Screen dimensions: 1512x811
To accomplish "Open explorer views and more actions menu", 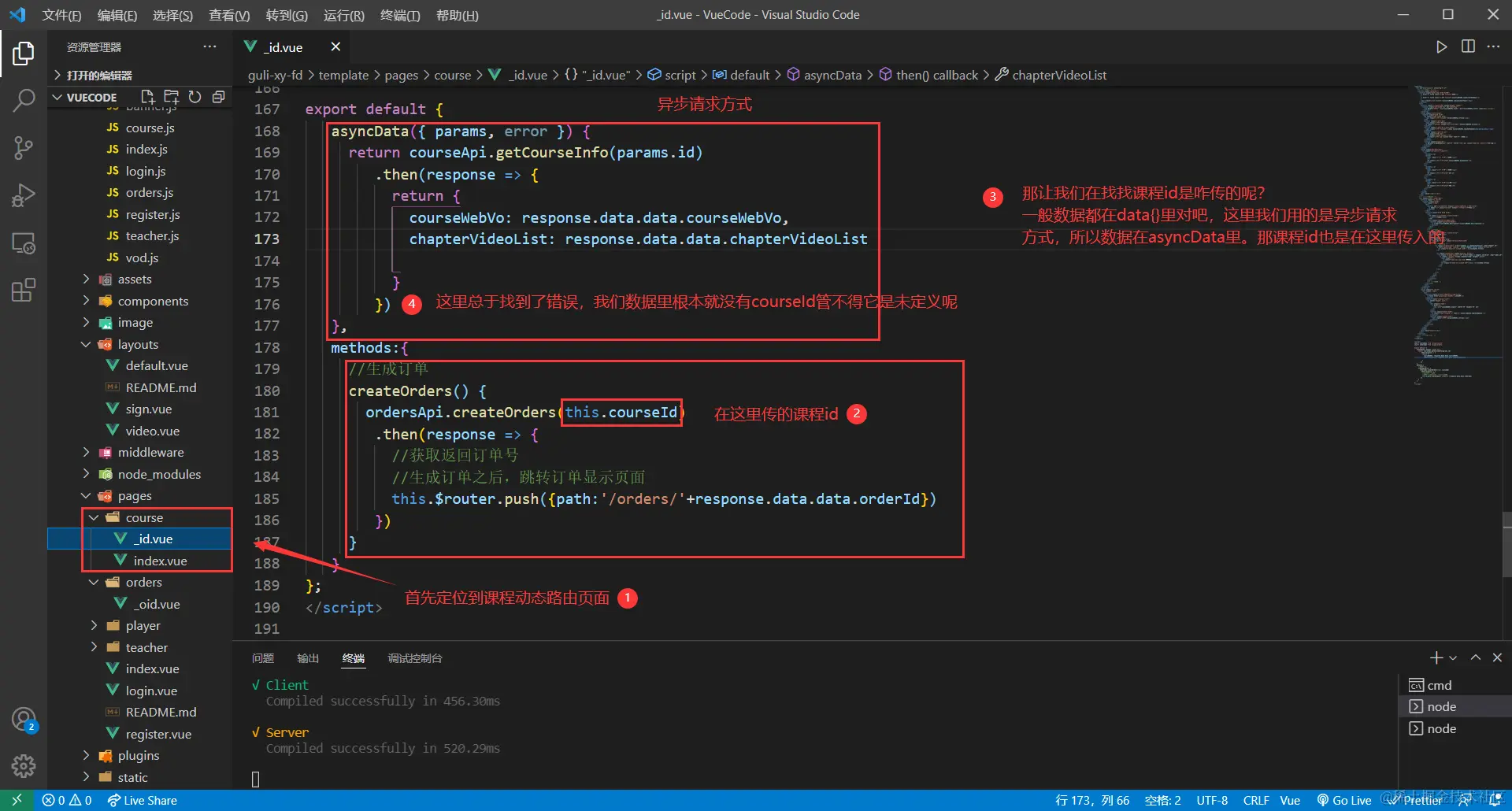I will pos(209,46).
